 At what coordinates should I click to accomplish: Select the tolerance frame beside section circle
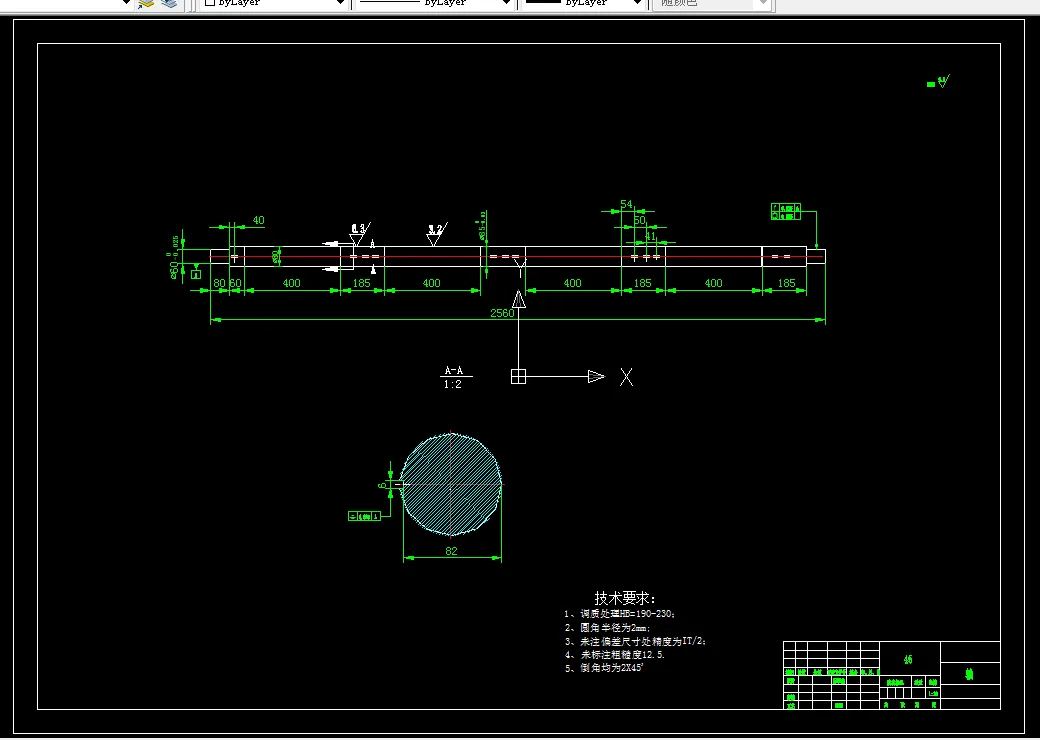364,516
